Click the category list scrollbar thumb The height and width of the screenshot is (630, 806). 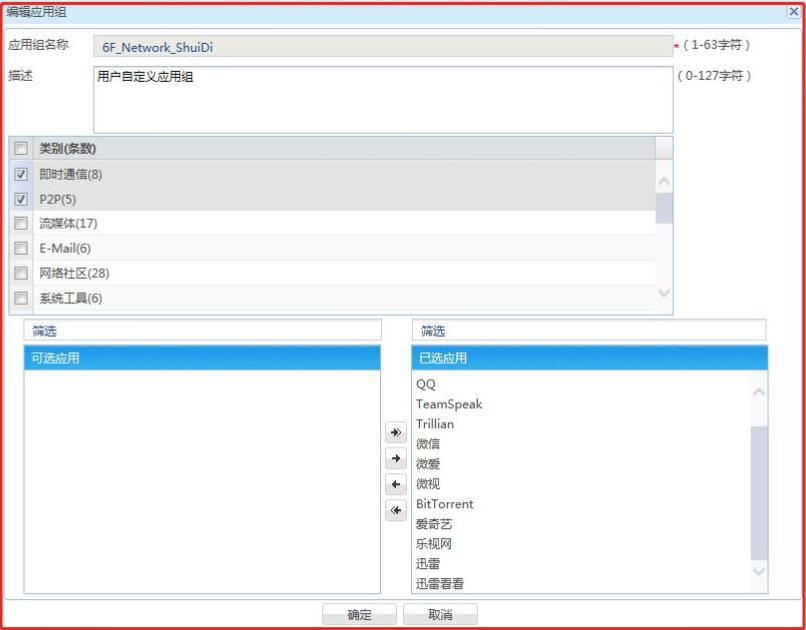tap(664, 208)
